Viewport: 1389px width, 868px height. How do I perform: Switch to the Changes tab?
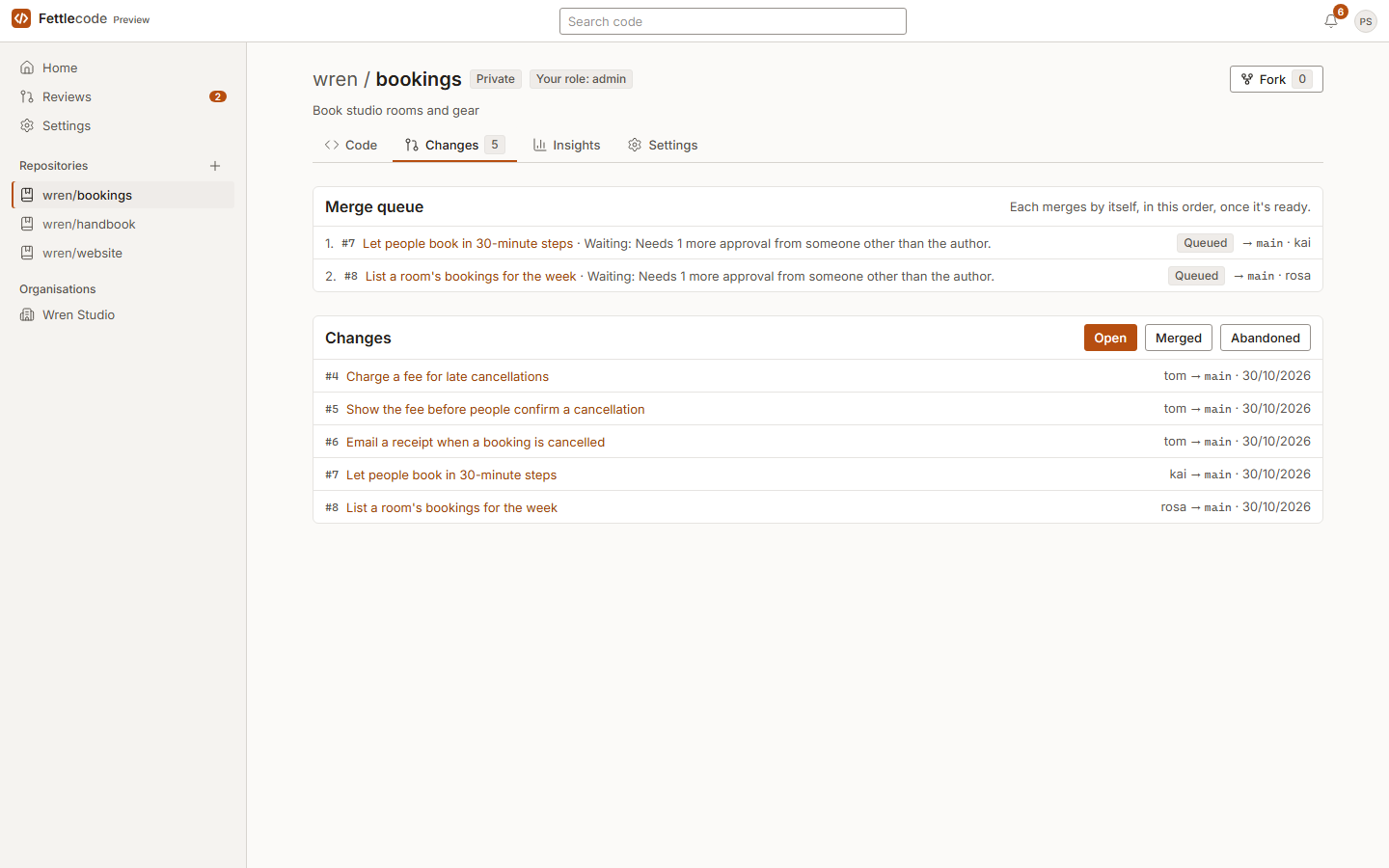(454, 145)
